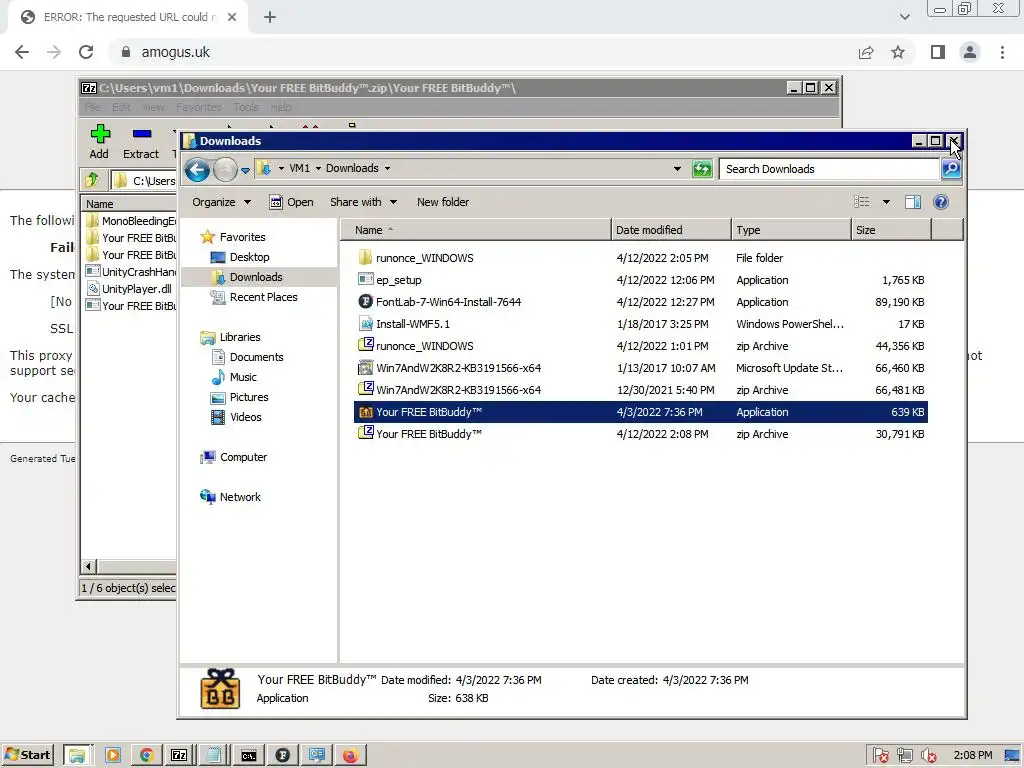The image size is (1024, 768).
Task: Select Your FREE BitBuddy zip archive
Action: point(641,434)
